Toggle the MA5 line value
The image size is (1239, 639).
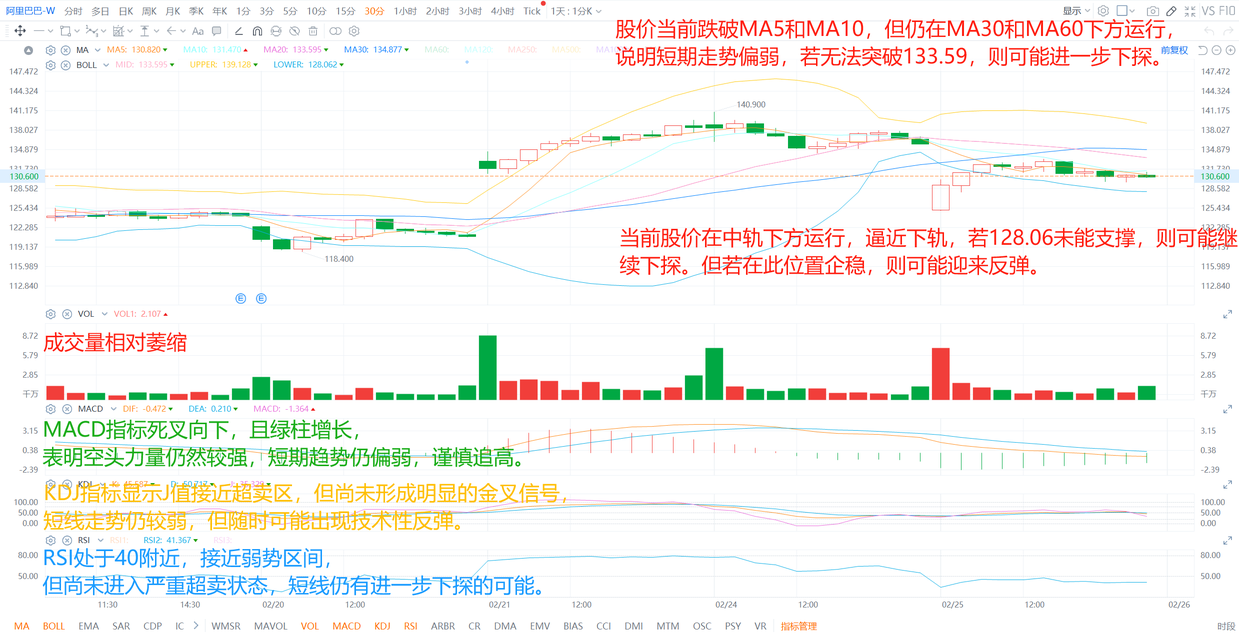[137, 50]
